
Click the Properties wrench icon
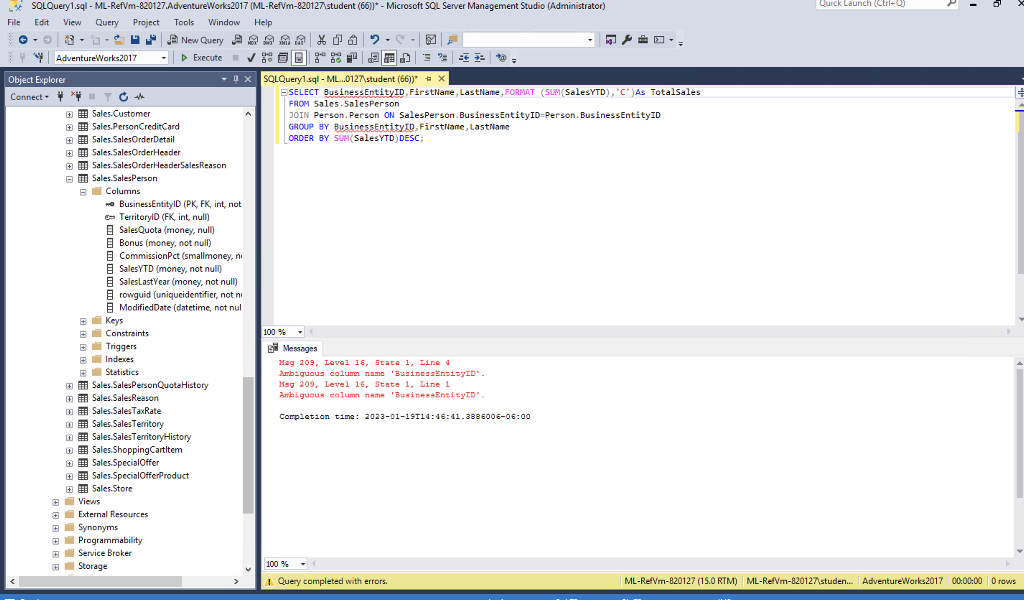tap(627, 40)
